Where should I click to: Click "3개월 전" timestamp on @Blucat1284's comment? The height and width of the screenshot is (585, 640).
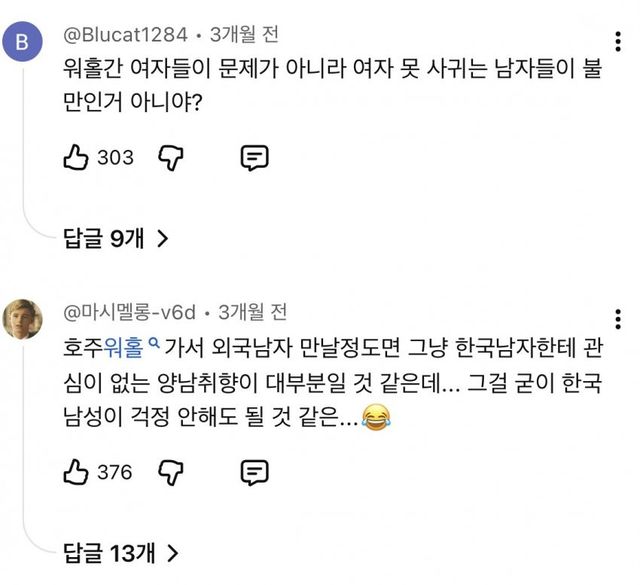point(239,36)
